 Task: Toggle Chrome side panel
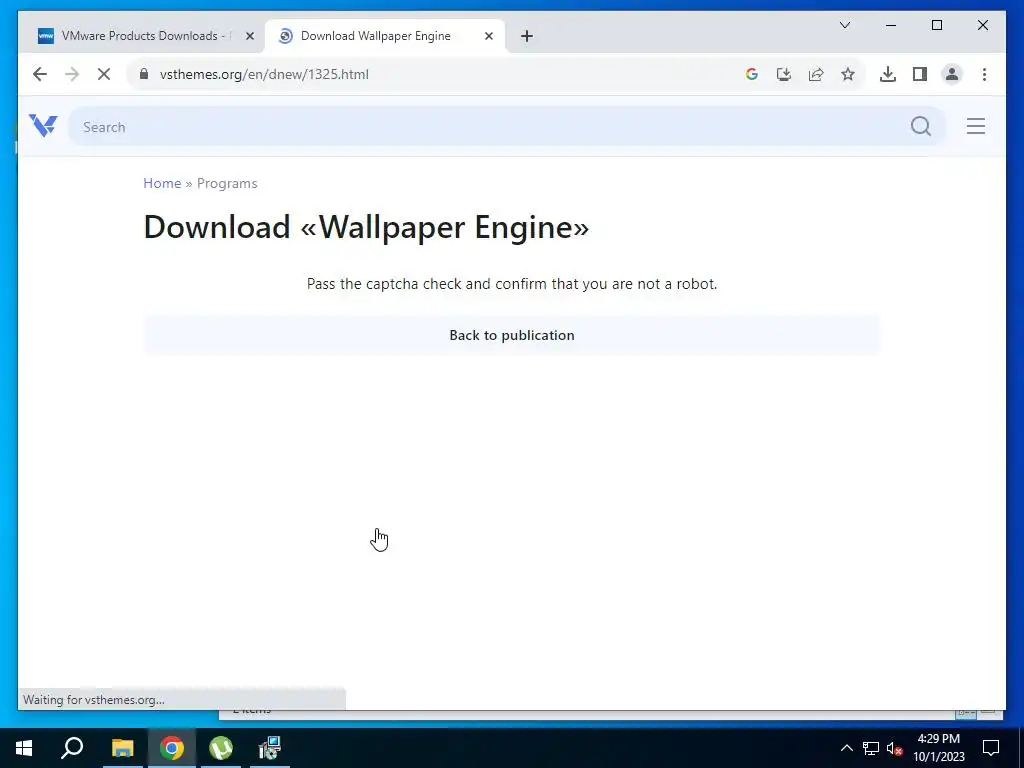920,74
